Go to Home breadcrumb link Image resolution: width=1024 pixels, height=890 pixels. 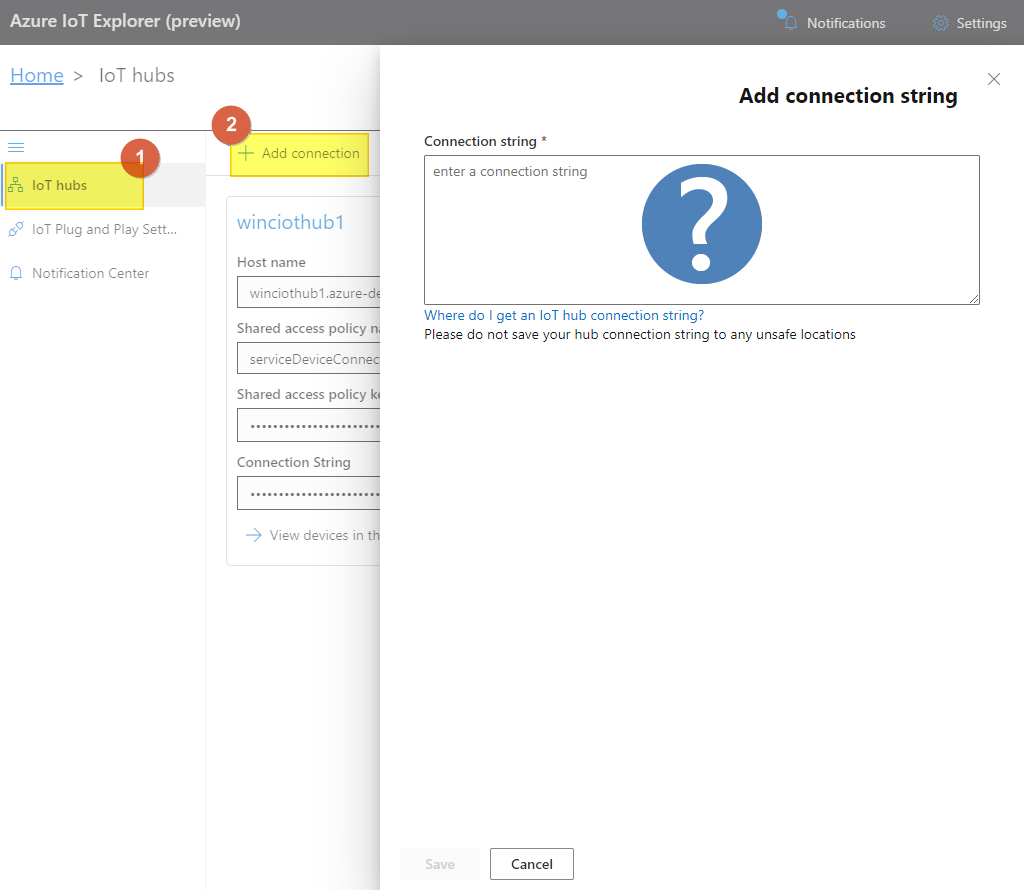tap(37, 76)
